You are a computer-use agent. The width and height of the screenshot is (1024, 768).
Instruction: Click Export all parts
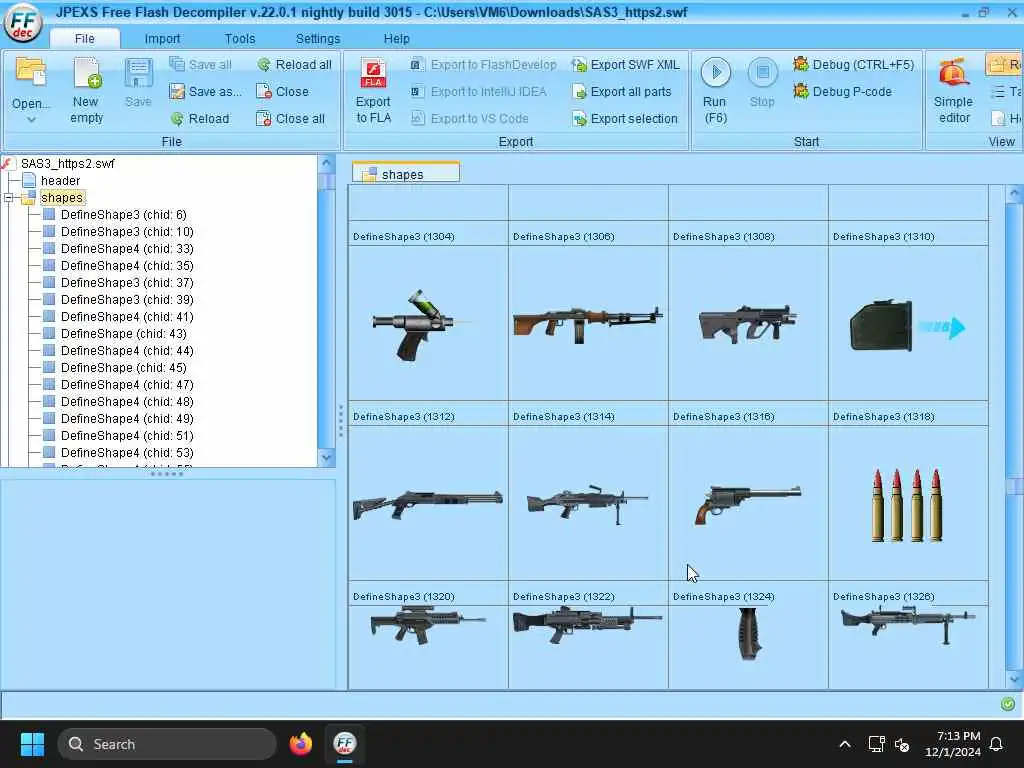pos(622,91)
